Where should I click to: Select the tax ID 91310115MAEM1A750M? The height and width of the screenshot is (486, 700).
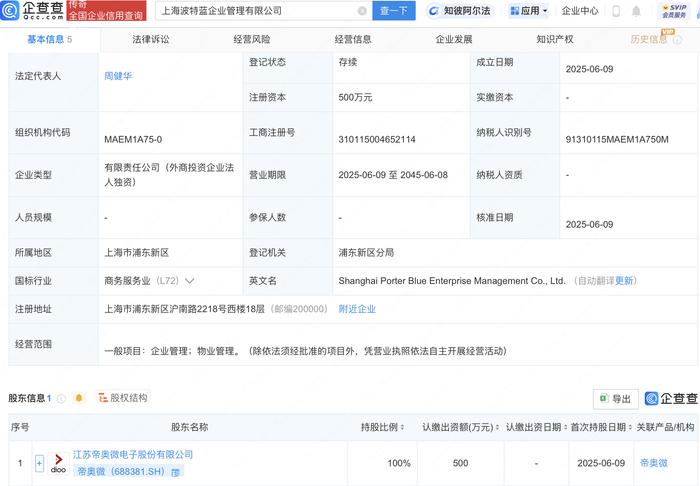[617, 139]
